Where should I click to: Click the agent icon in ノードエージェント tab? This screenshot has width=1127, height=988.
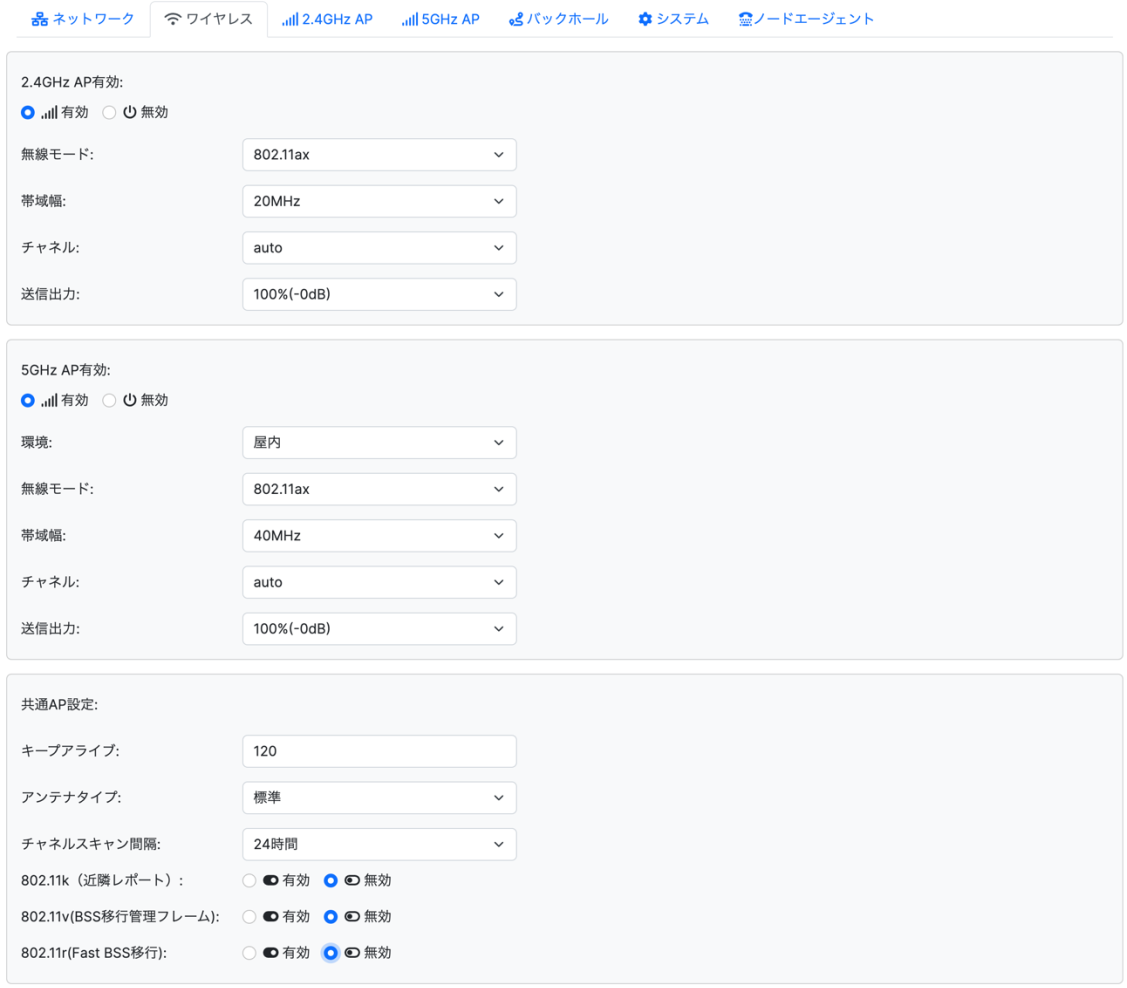click(745, 19)
